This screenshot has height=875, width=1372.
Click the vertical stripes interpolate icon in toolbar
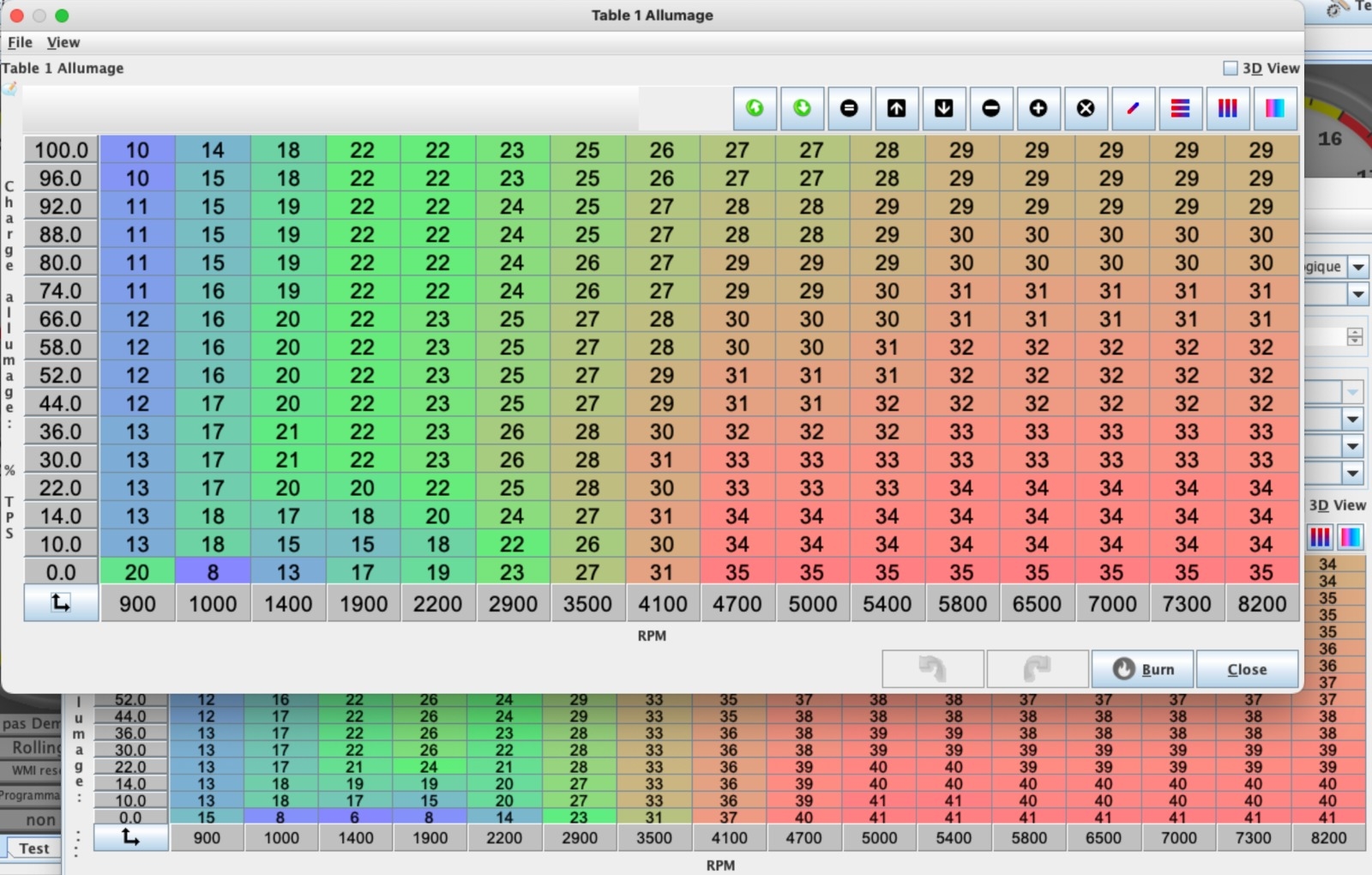(1227, 108)
